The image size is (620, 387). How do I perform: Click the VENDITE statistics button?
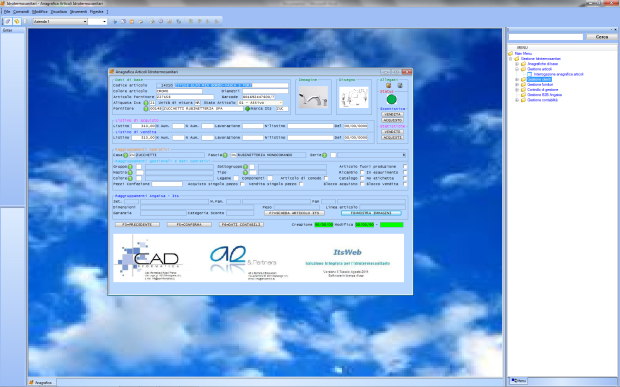point(392,132)
